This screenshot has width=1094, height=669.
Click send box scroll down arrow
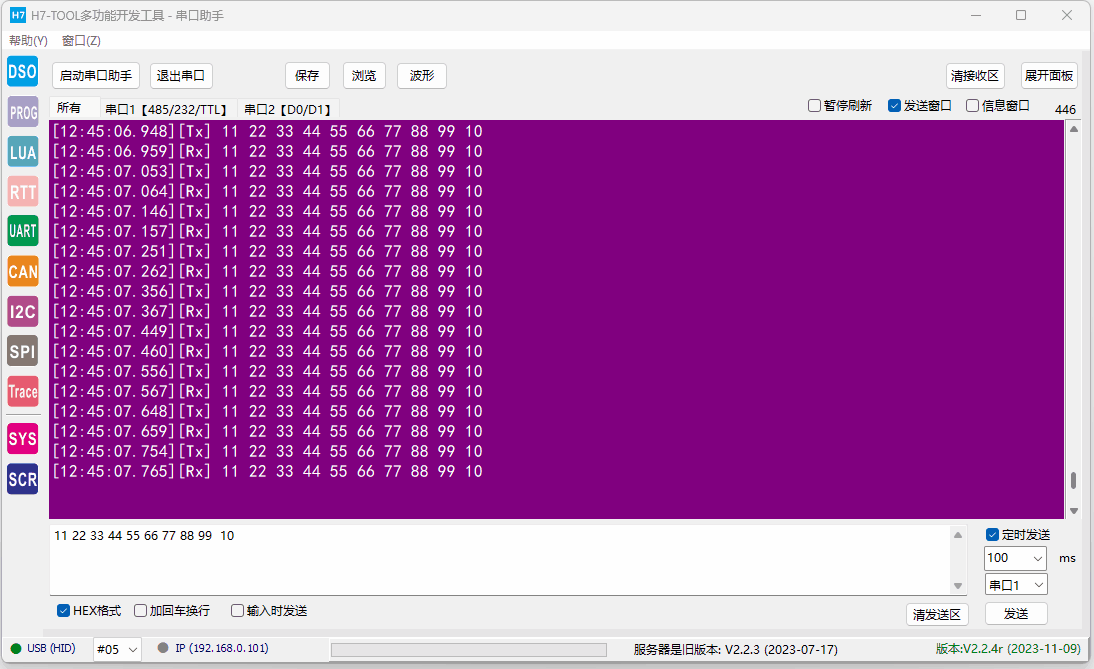point(958,586)
